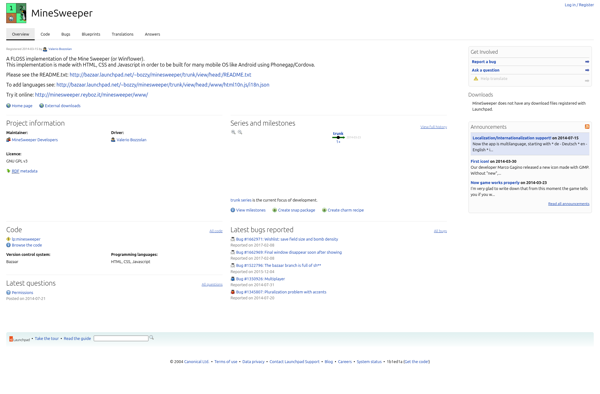Click the footer search magnifier icon
600x394 pixels.
click(152, 338)
